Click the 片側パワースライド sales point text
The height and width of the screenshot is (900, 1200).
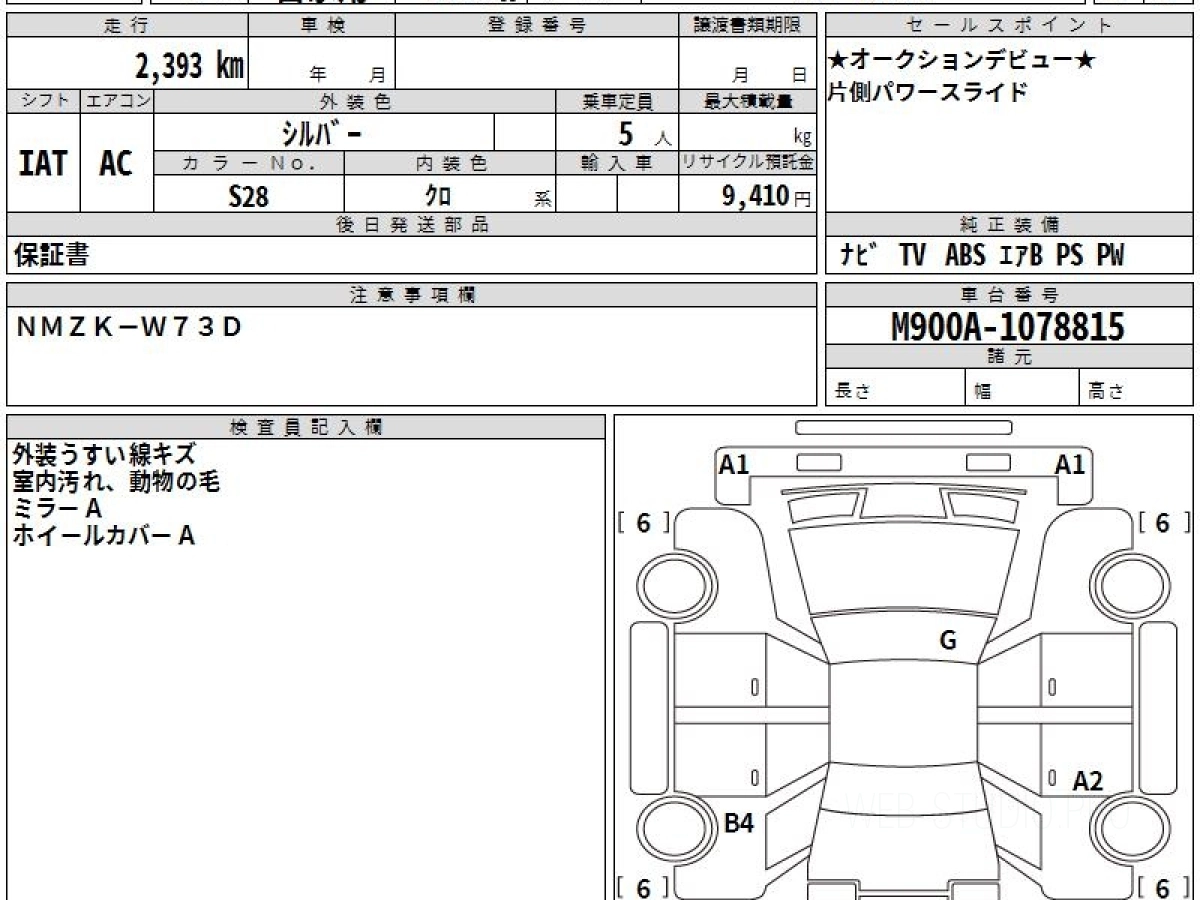tap(927, 92)
